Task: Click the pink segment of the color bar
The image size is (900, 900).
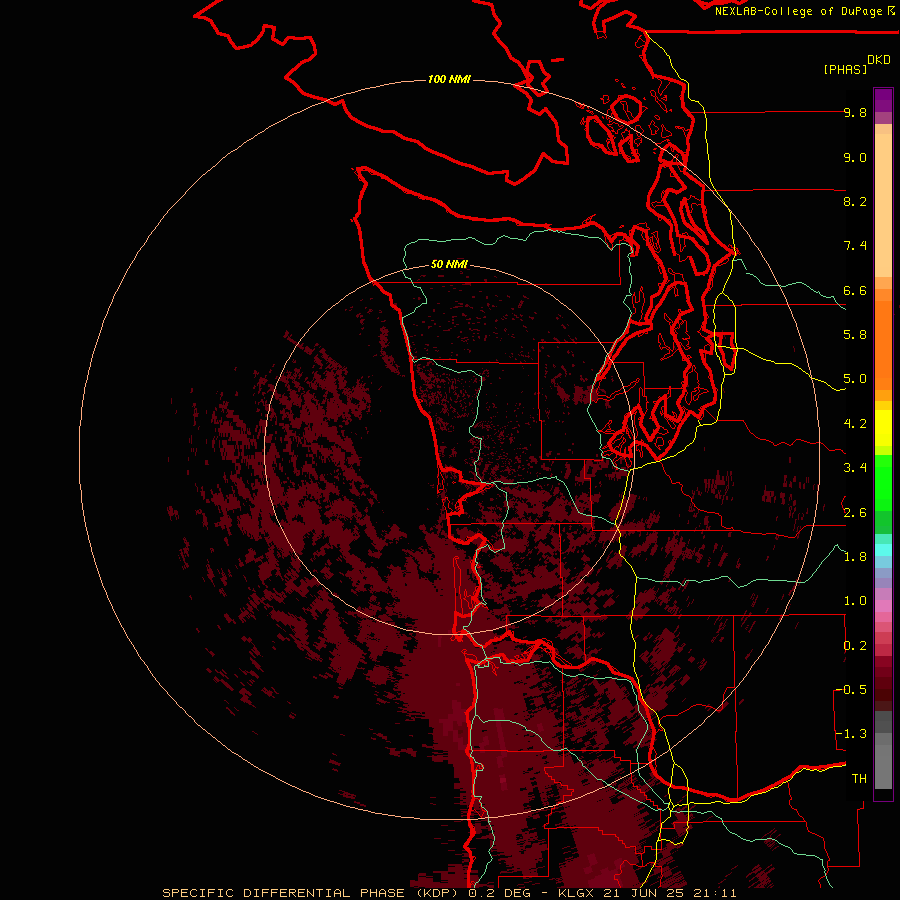Action: (883, 606)
